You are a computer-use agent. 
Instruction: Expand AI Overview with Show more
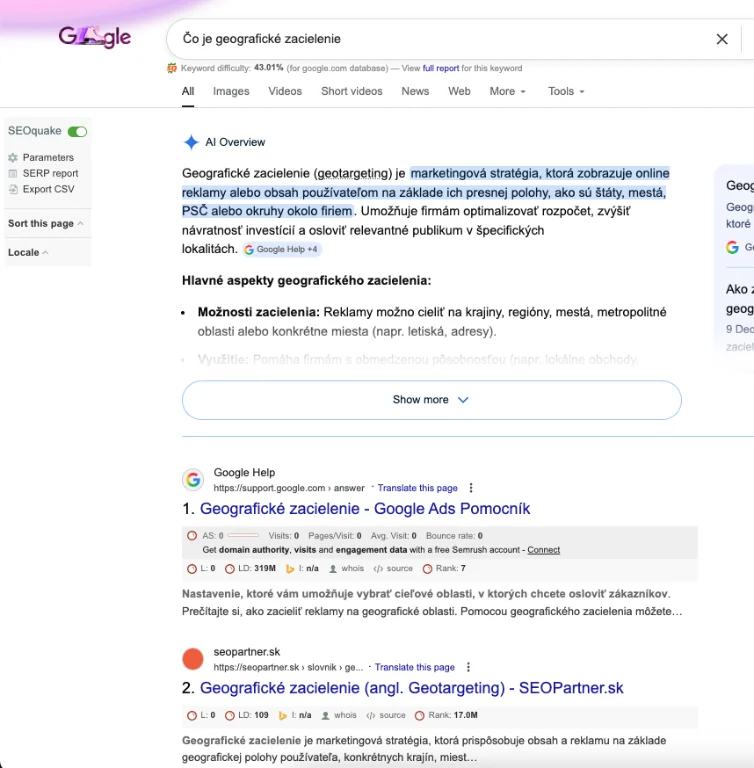(x=431, y=400)
